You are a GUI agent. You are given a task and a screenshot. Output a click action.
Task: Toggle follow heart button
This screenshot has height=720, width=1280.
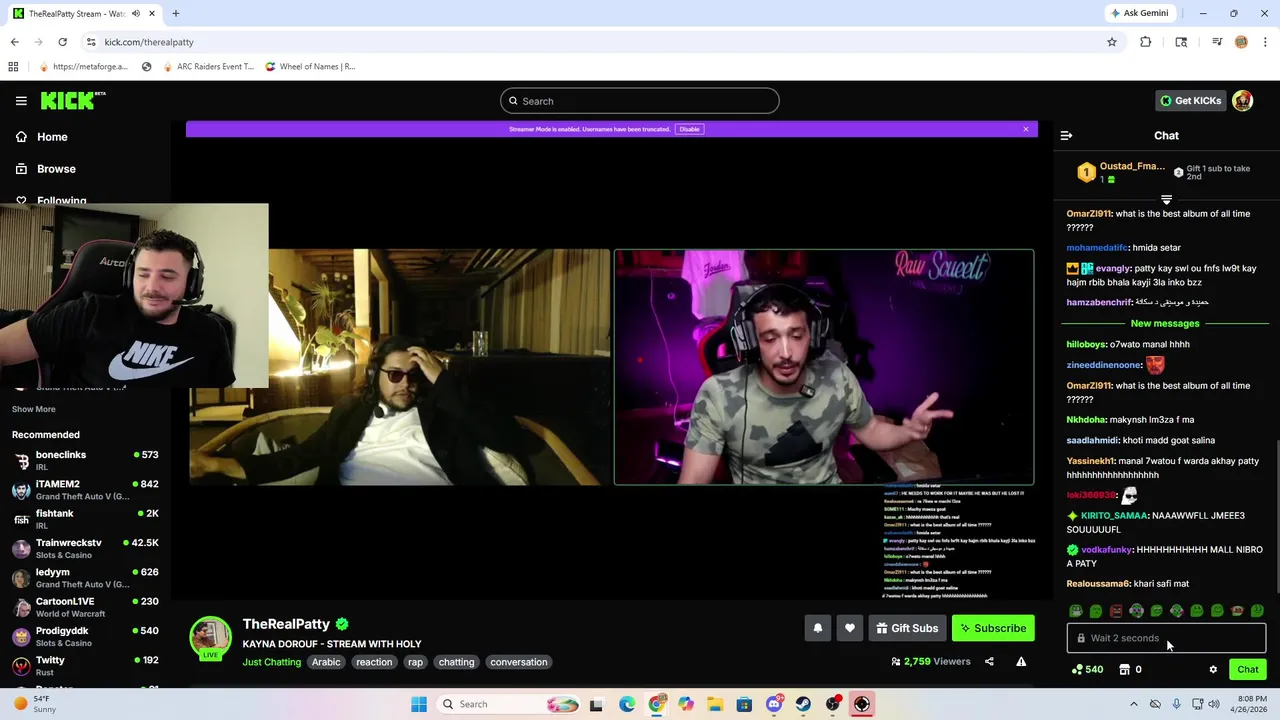pos(850,628)
